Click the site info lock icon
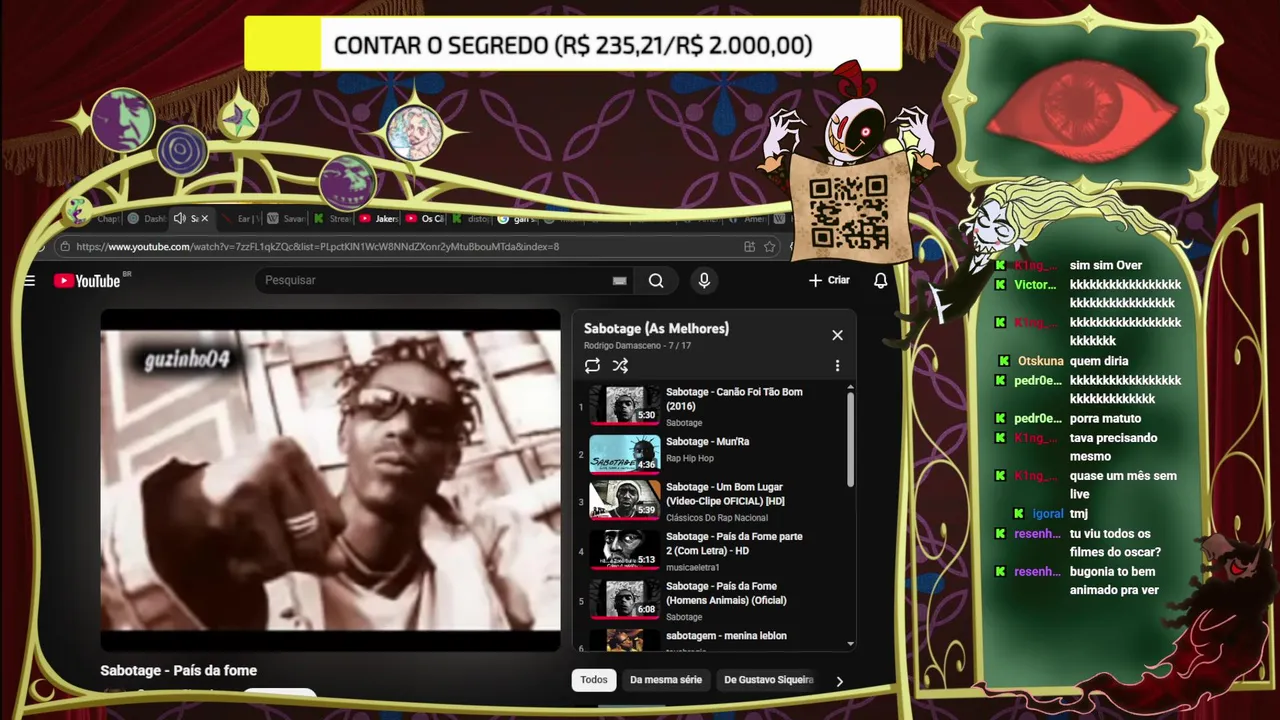 coord(64,246)
